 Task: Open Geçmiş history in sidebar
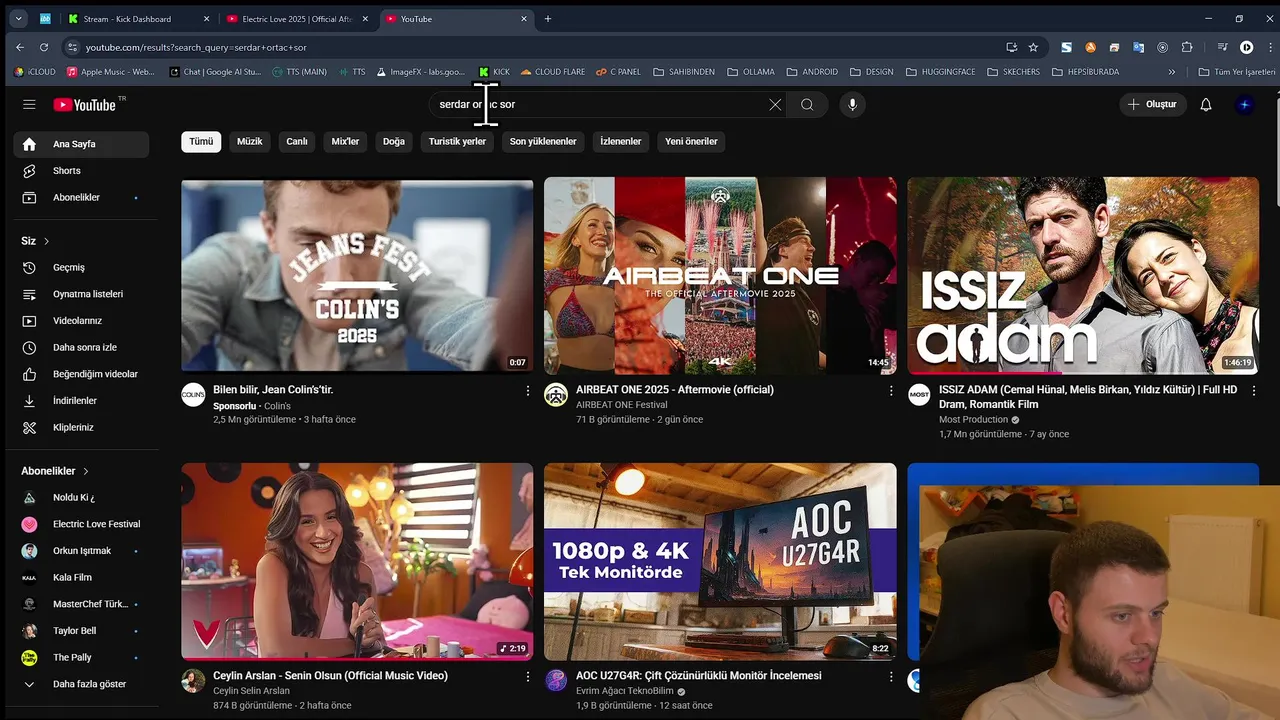pyautogui.click(x=81, y=267)
